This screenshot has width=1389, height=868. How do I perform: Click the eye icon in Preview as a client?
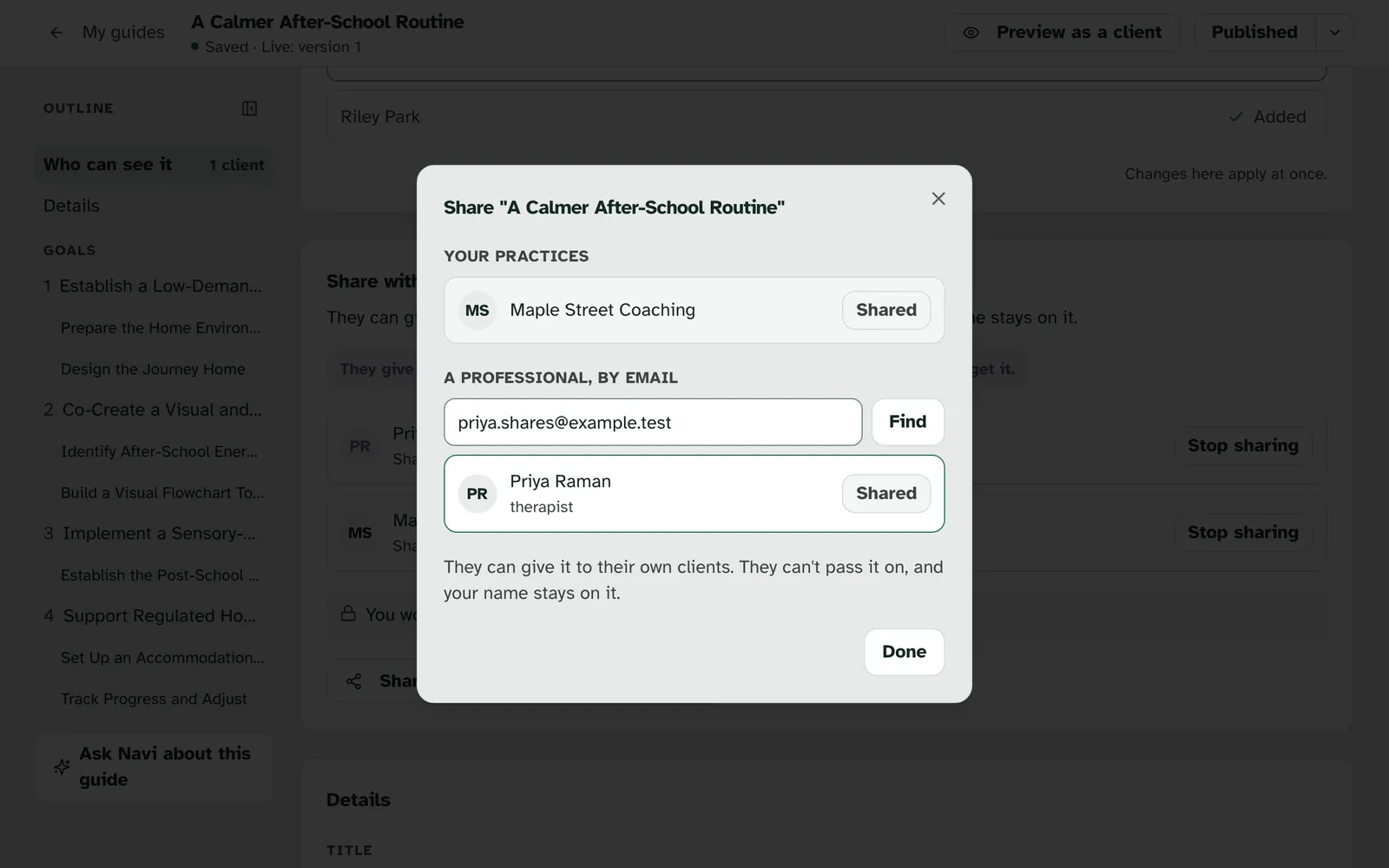tap(971, 32)
